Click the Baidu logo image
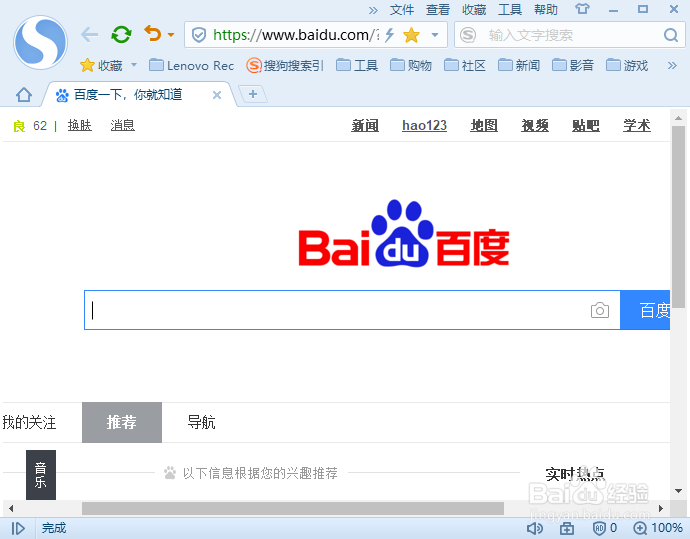This screenshot has height=539, width=690. (404, 233)
